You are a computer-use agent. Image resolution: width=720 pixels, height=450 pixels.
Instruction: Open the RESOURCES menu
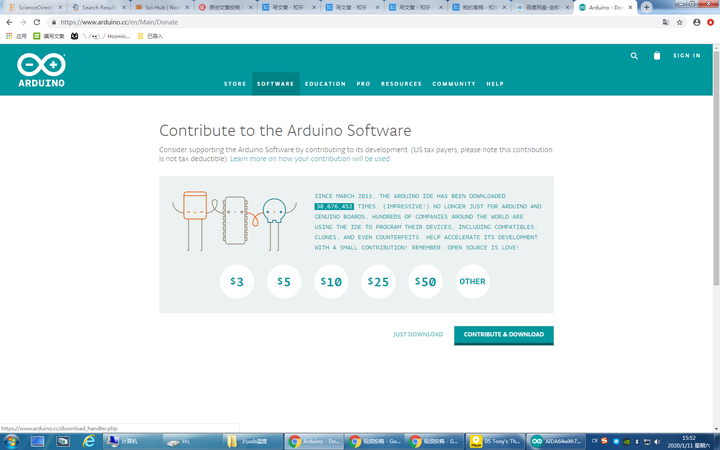tap(401, 84)
